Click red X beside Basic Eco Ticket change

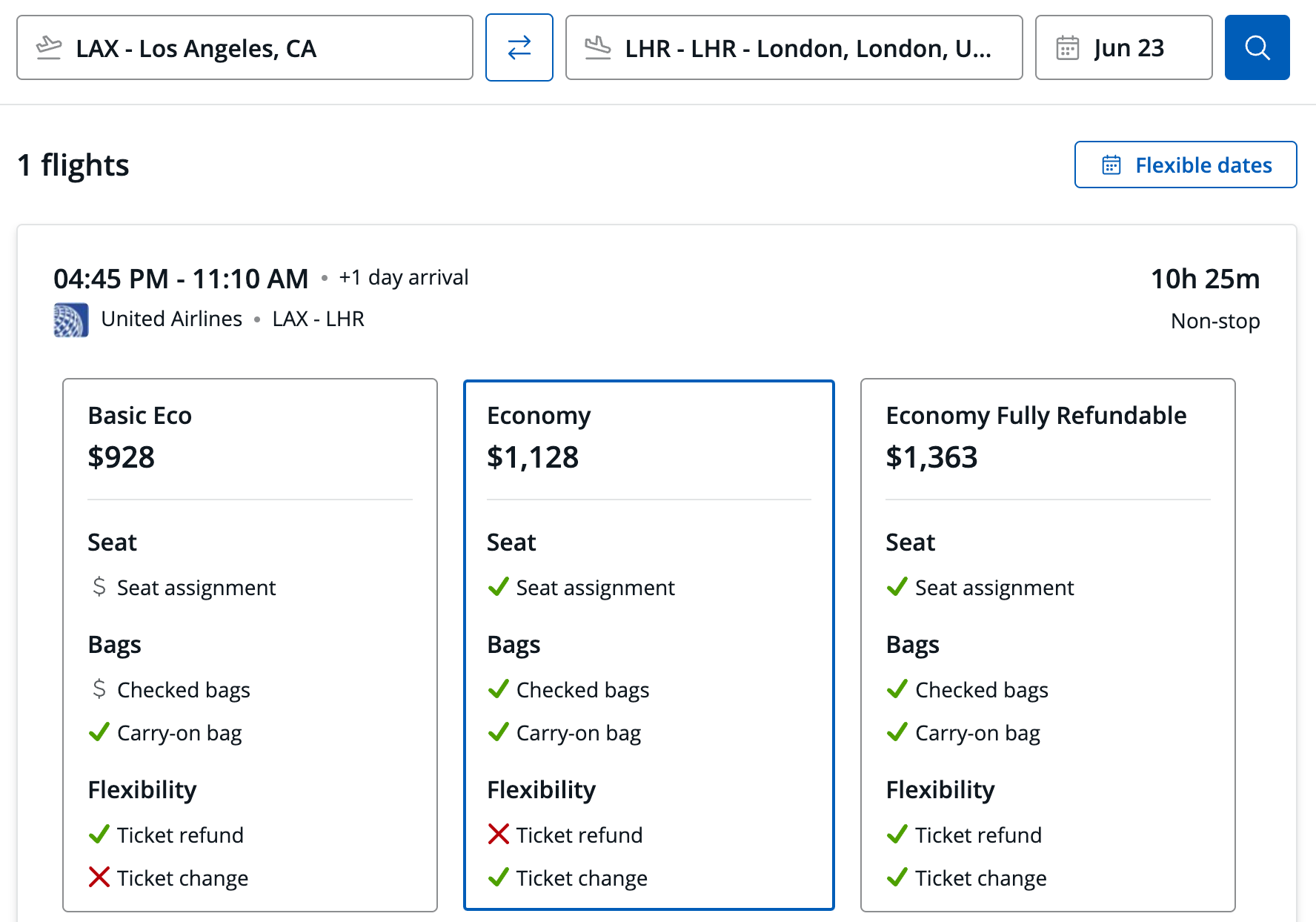99,878
